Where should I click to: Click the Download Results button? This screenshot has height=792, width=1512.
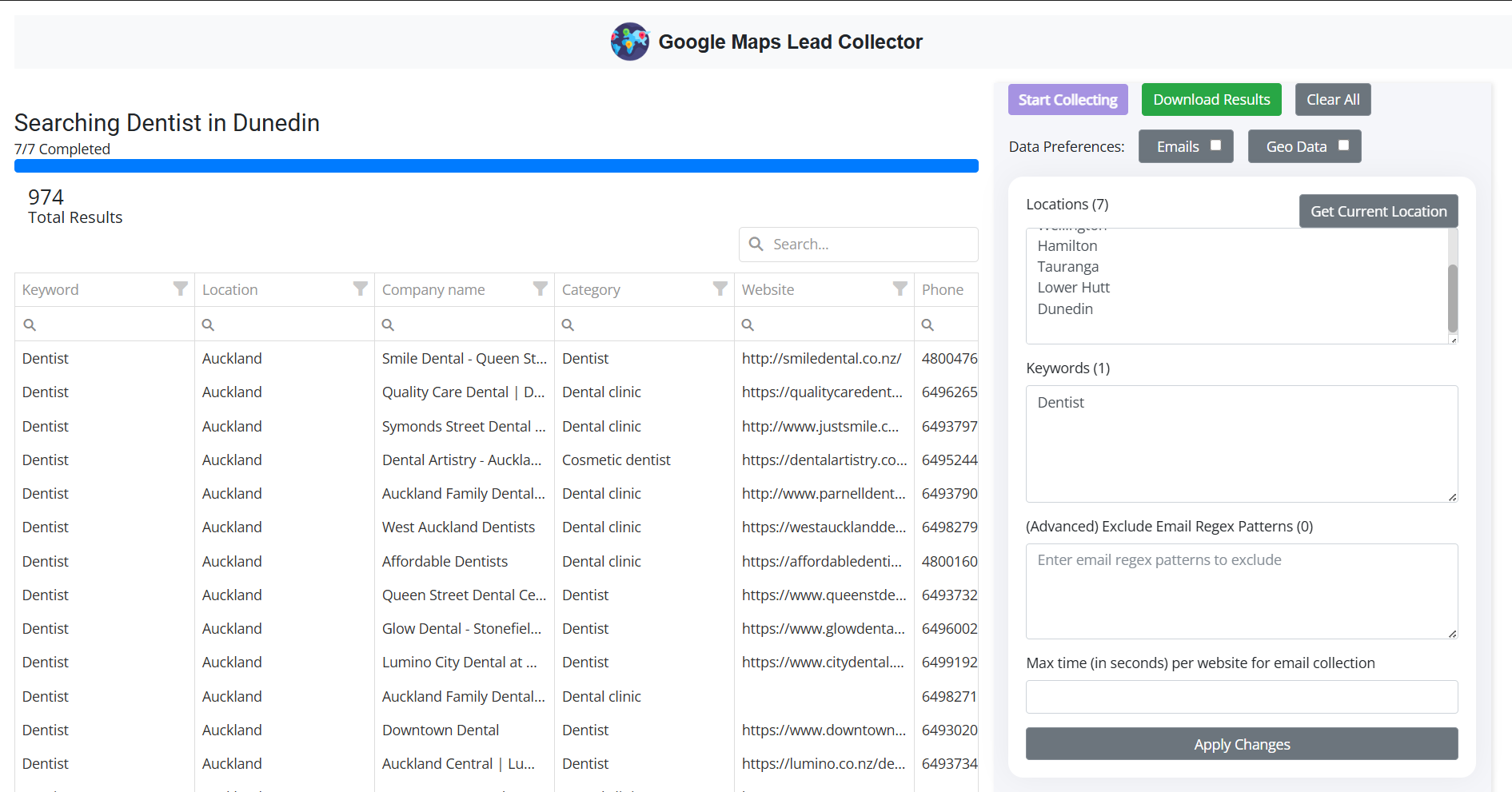pos(1211,100)
